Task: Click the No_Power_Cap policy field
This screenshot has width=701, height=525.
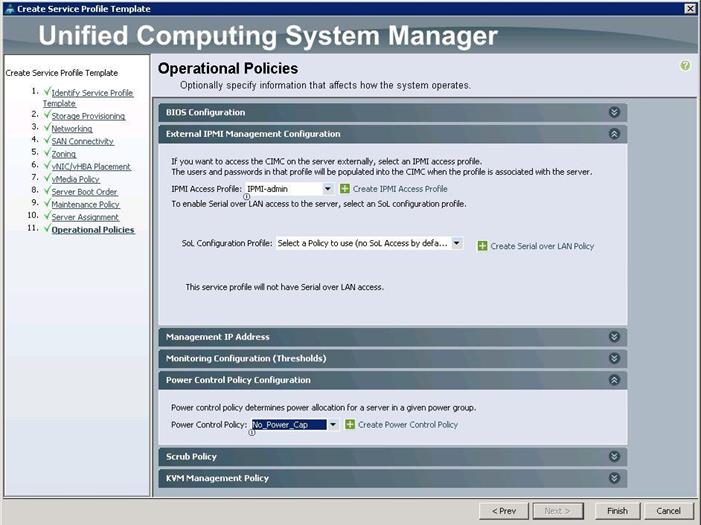Action: (x=289, y=424)
